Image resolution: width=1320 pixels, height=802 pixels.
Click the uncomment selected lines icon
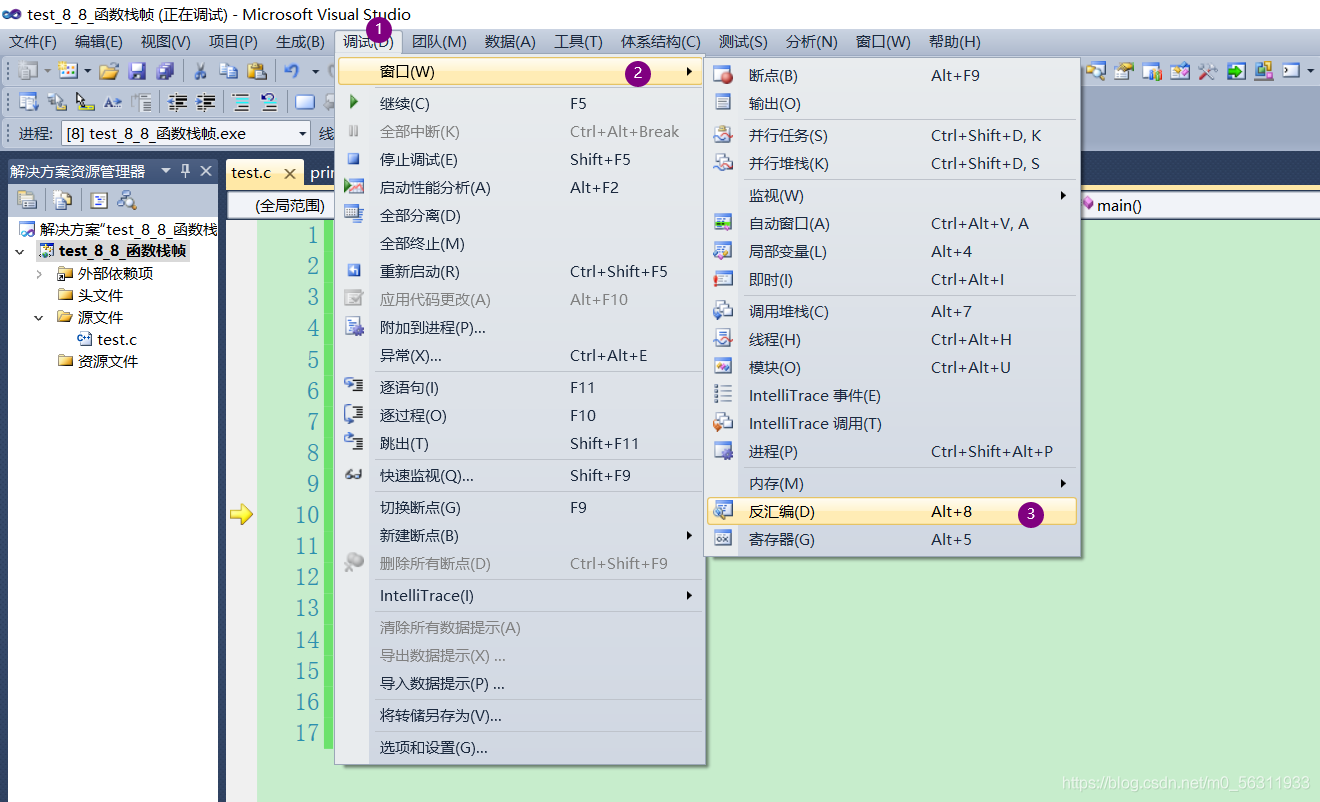click(x=269, y=102)
